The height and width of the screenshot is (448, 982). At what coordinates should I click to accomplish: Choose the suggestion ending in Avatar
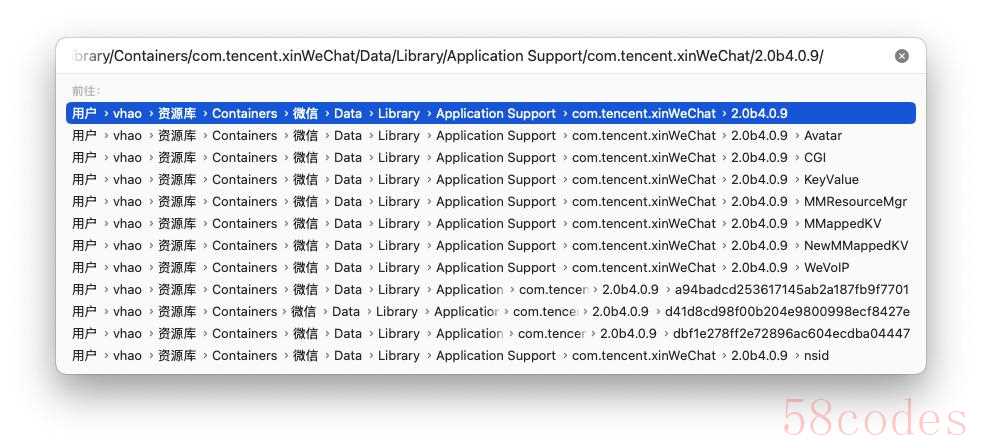click(491, 135)
